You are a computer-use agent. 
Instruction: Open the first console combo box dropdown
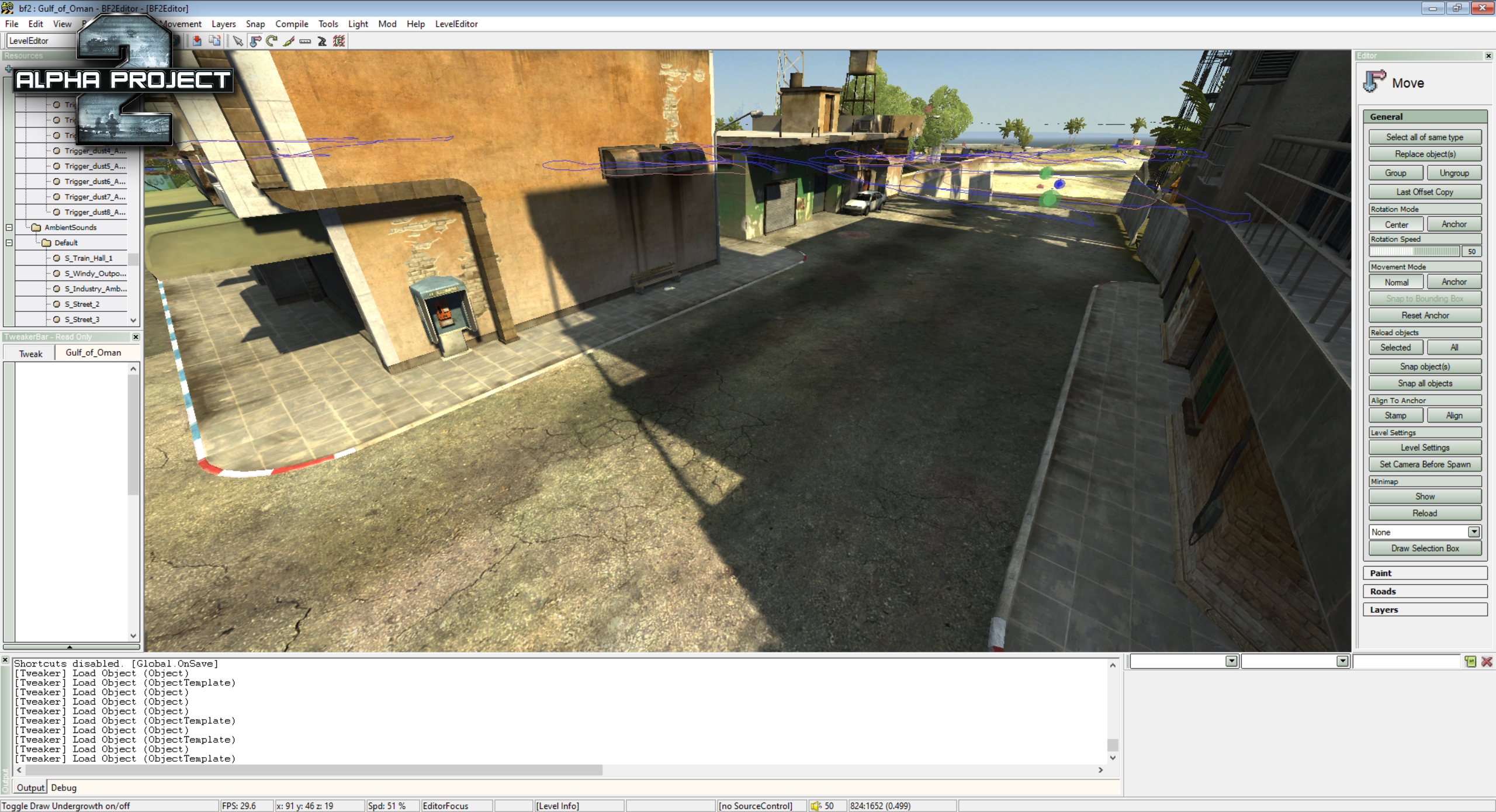tap(1231, 661)
